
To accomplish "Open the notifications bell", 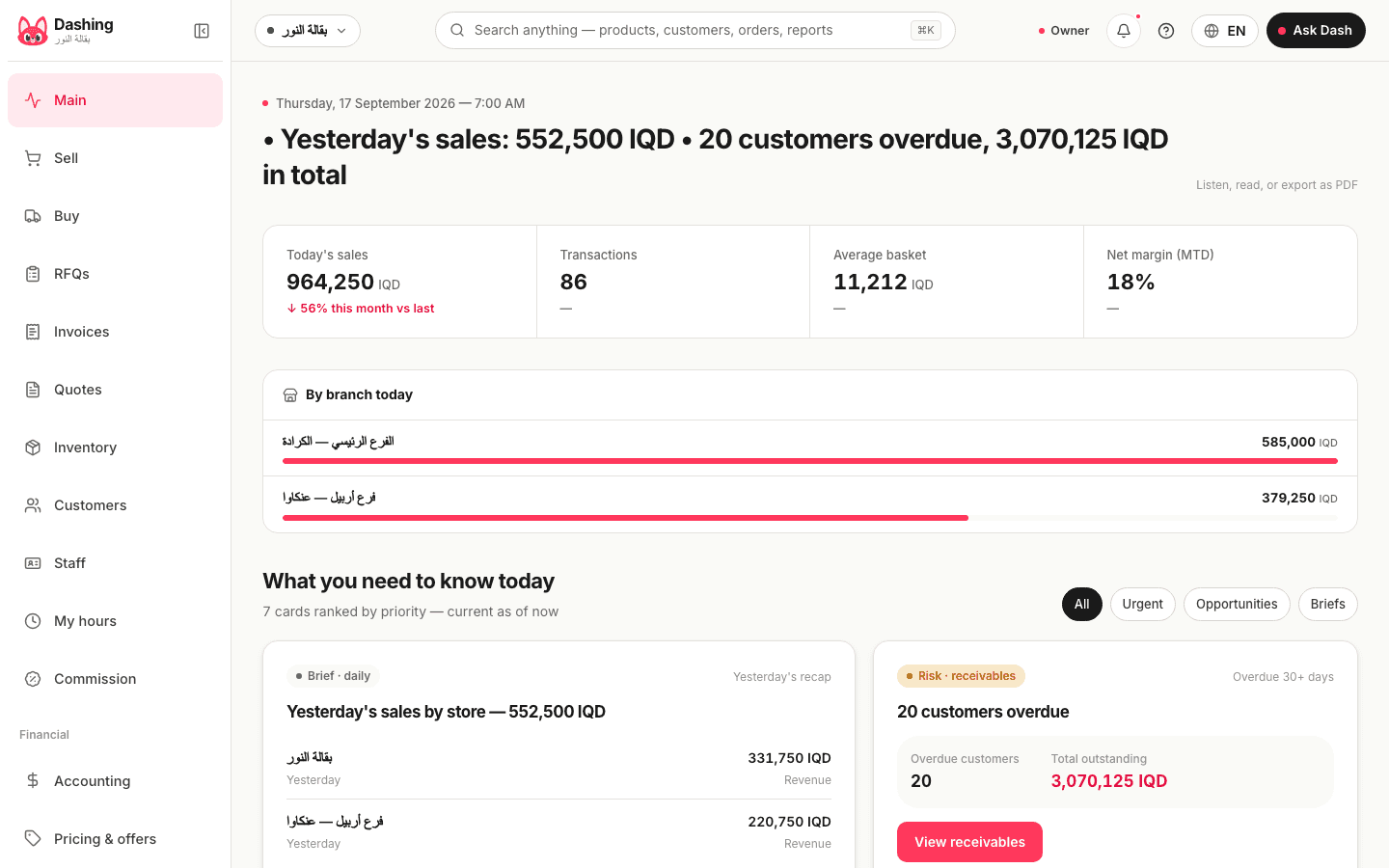I will click(x=1124, y=31).
